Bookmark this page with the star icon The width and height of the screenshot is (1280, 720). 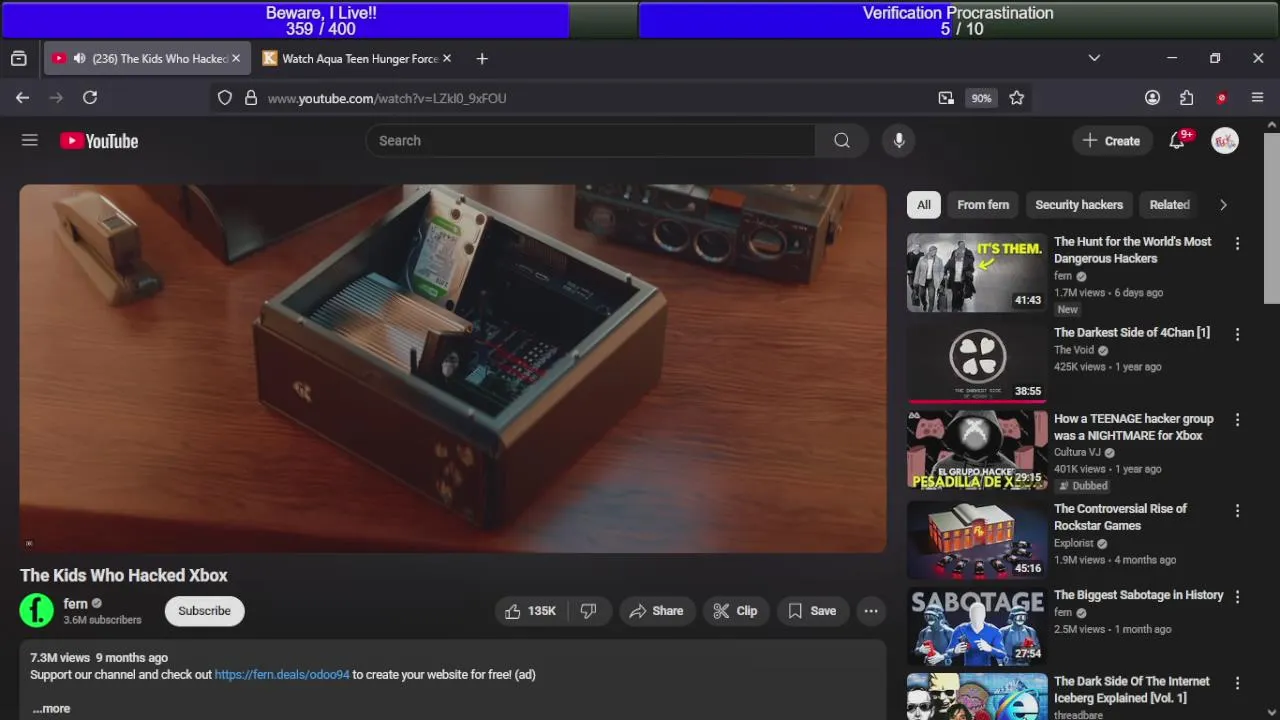click(x=1017, y=98)
